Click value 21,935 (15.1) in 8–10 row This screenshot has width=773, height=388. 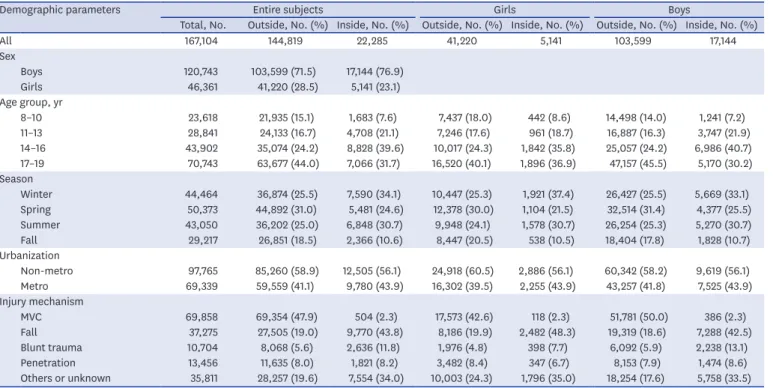coord(286,118)
